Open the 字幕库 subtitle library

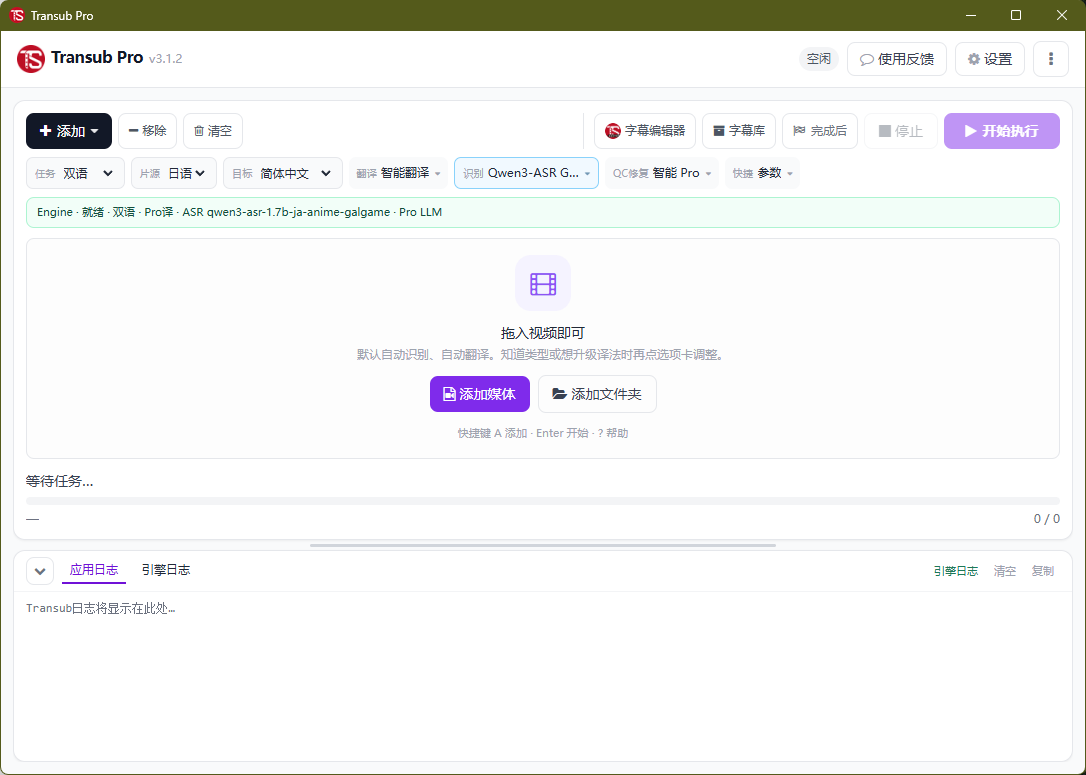point(738,131)
